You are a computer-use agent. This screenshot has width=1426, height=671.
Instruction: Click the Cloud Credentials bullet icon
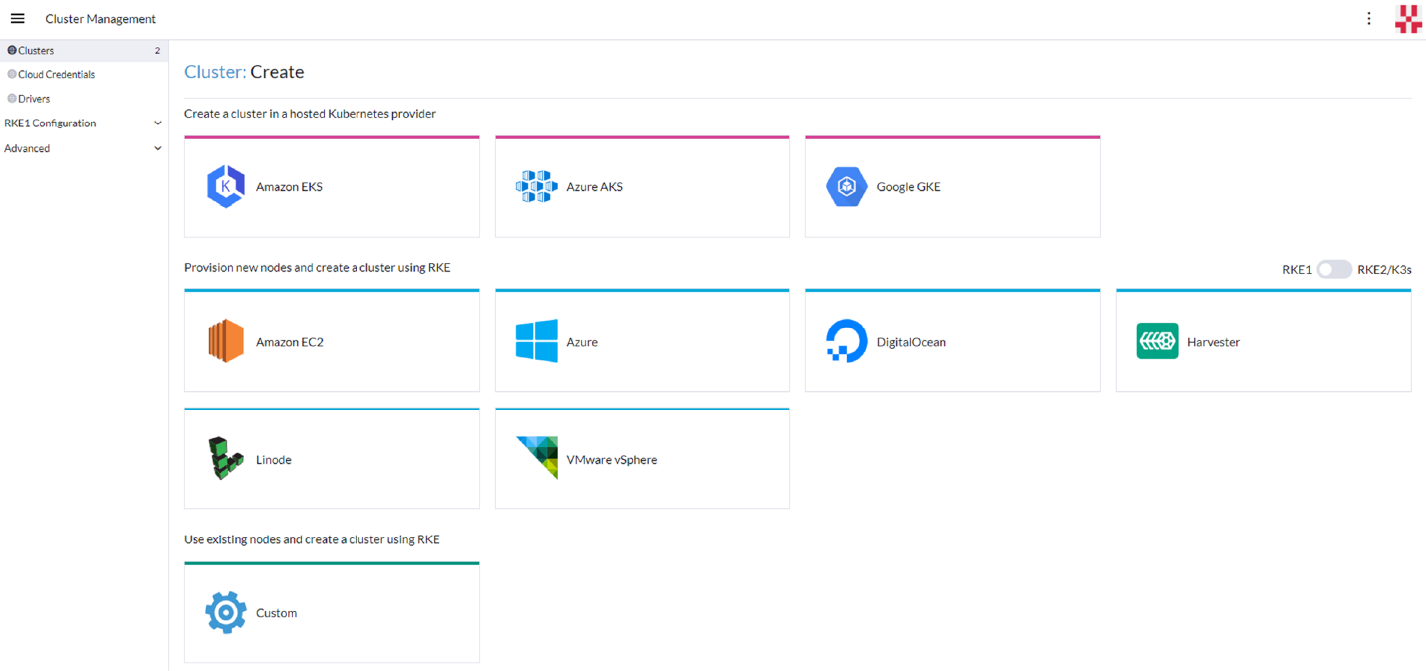coord(12,74)
